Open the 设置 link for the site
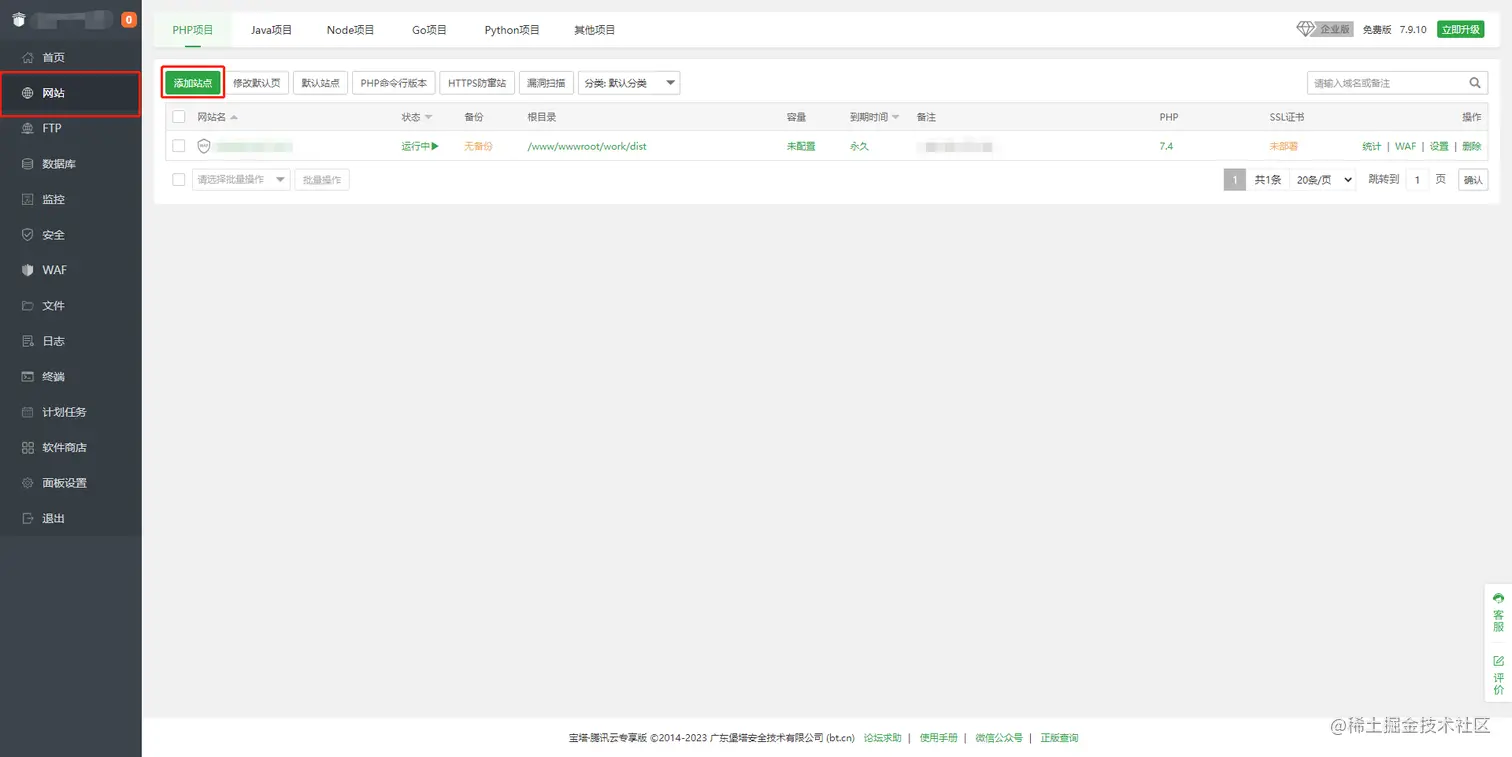Screen dimensions: 1512x757 [1439, 146]
